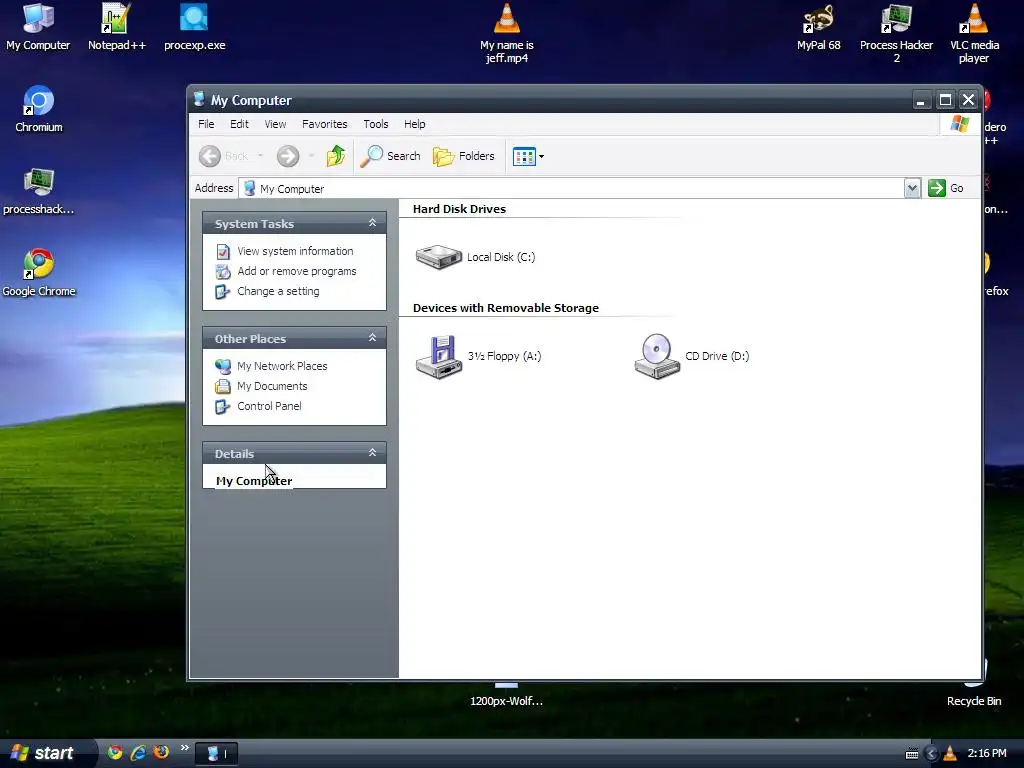
Task: Select VLC media player desktop shortcut
Action: point(974,33)
